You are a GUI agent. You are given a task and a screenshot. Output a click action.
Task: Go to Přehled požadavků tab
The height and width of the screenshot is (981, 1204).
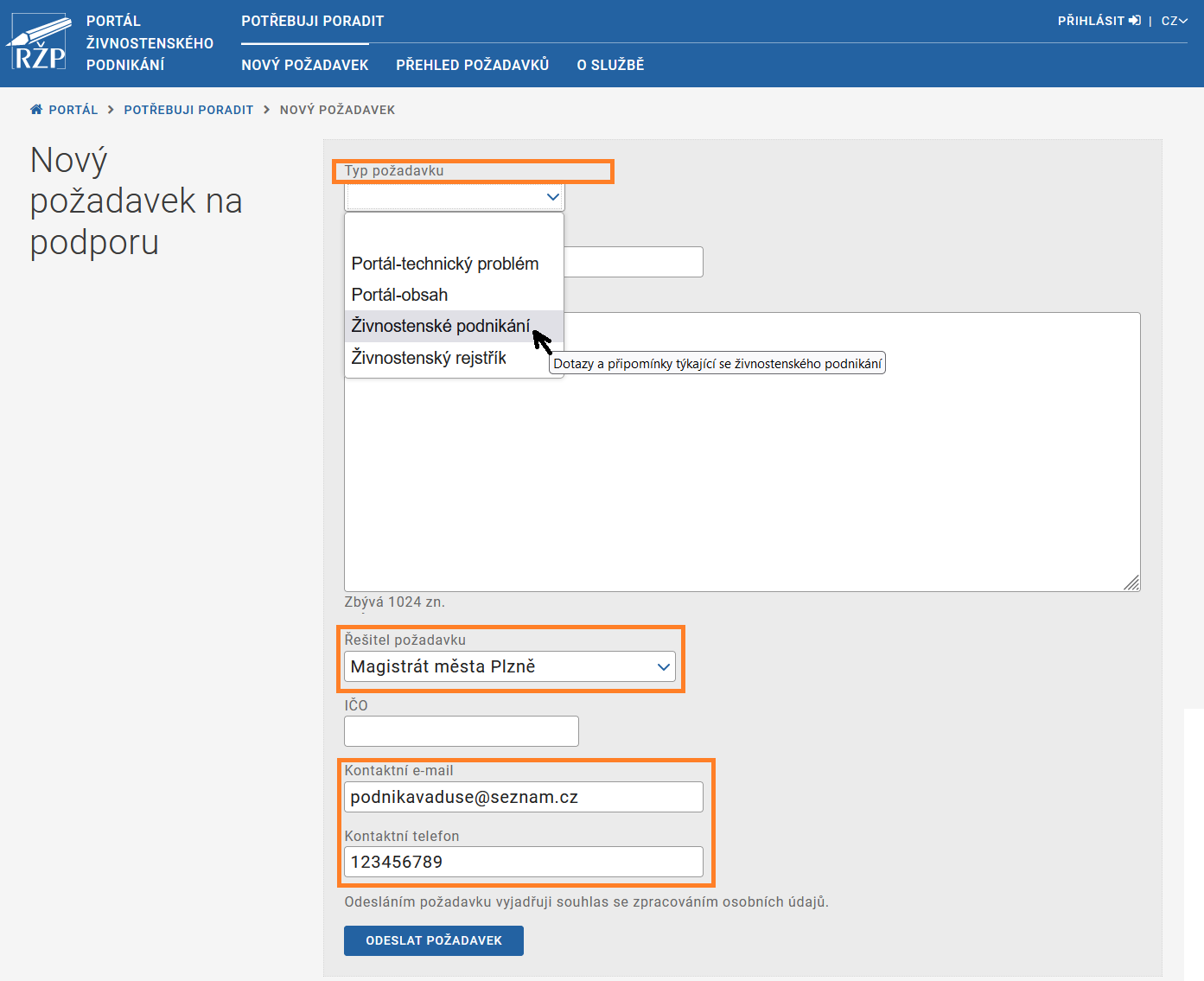[x=472, y=65]
